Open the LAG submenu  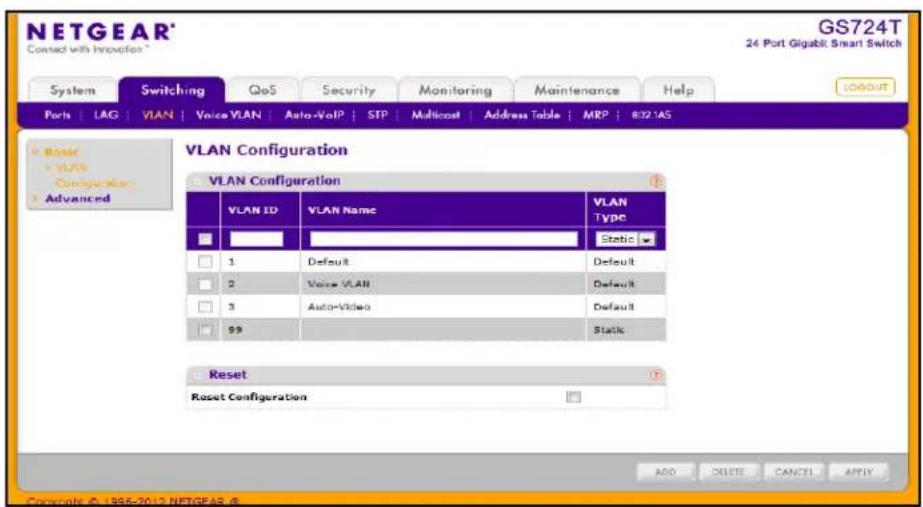tap(105, 115)
